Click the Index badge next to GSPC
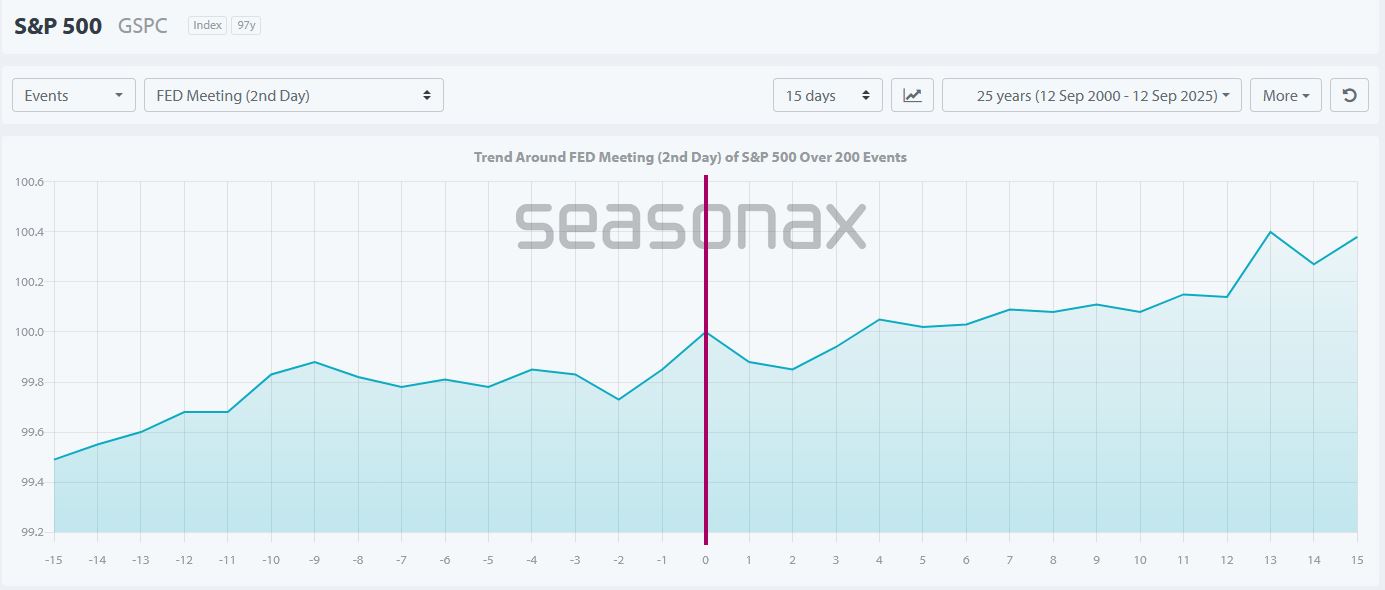This screenshot has width=1385, height=590. pos(207,25)
